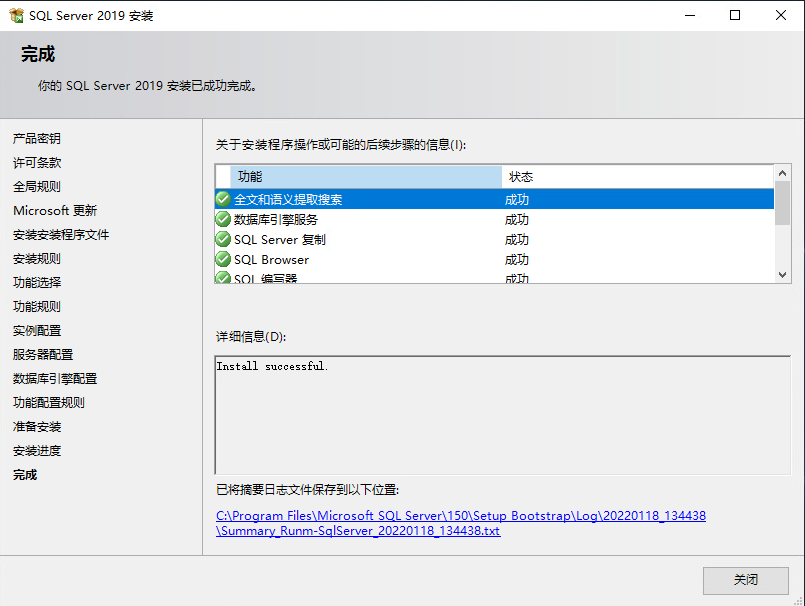805x606 pixels.
Task: Click the 安装进度 step in sidebar
Action: click(37, 450)
